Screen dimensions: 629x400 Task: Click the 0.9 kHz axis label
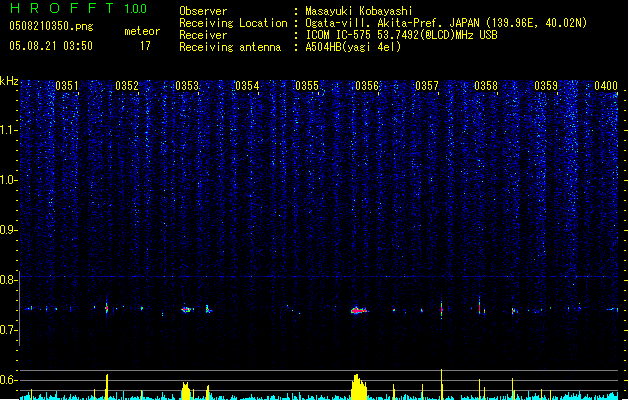tap(9, 230)
